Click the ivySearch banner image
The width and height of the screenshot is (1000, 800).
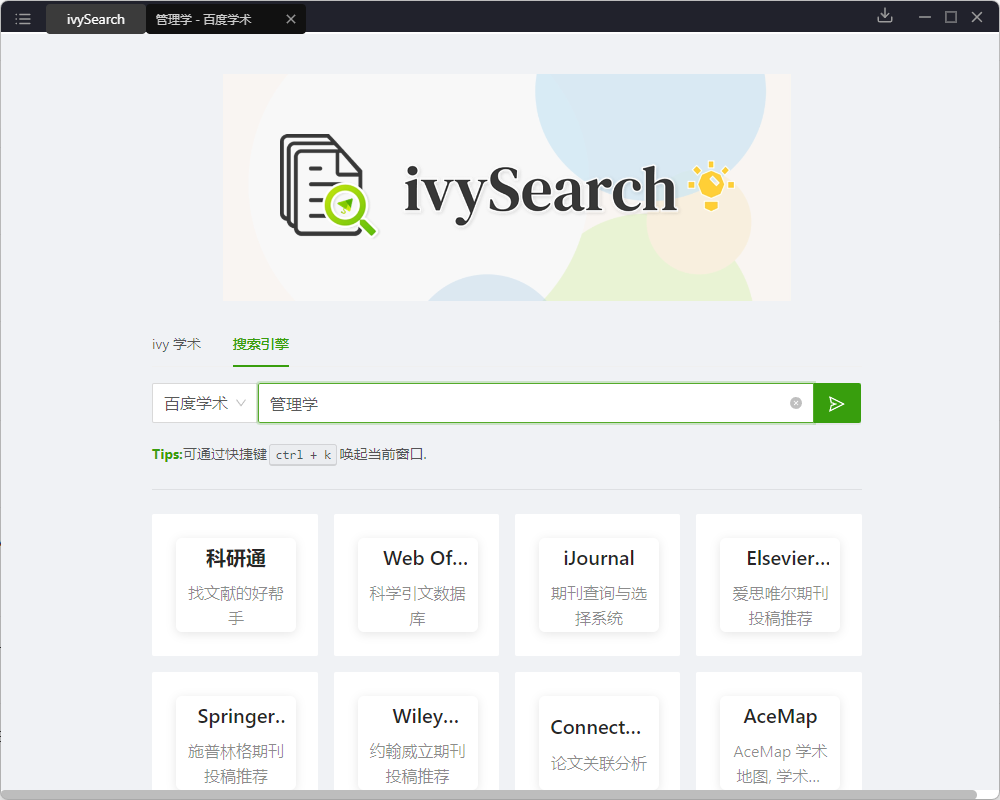point(506,188)
